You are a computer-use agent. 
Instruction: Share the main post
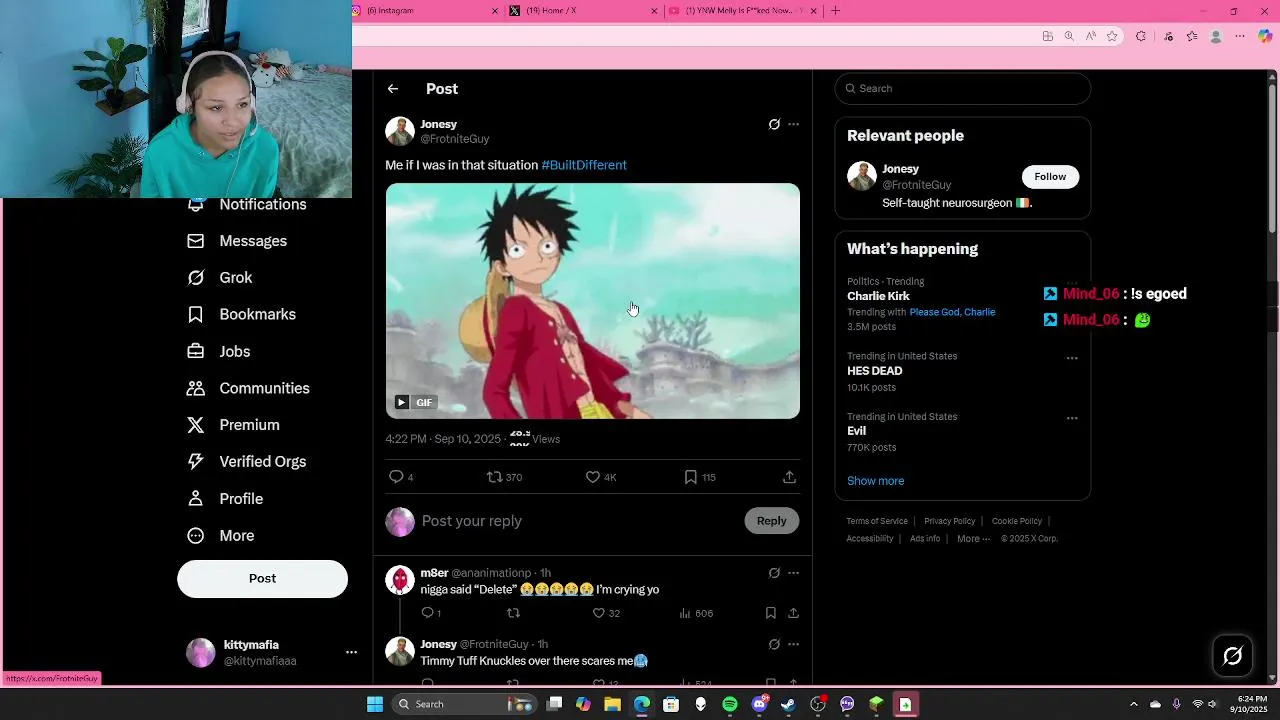(789, 477)
